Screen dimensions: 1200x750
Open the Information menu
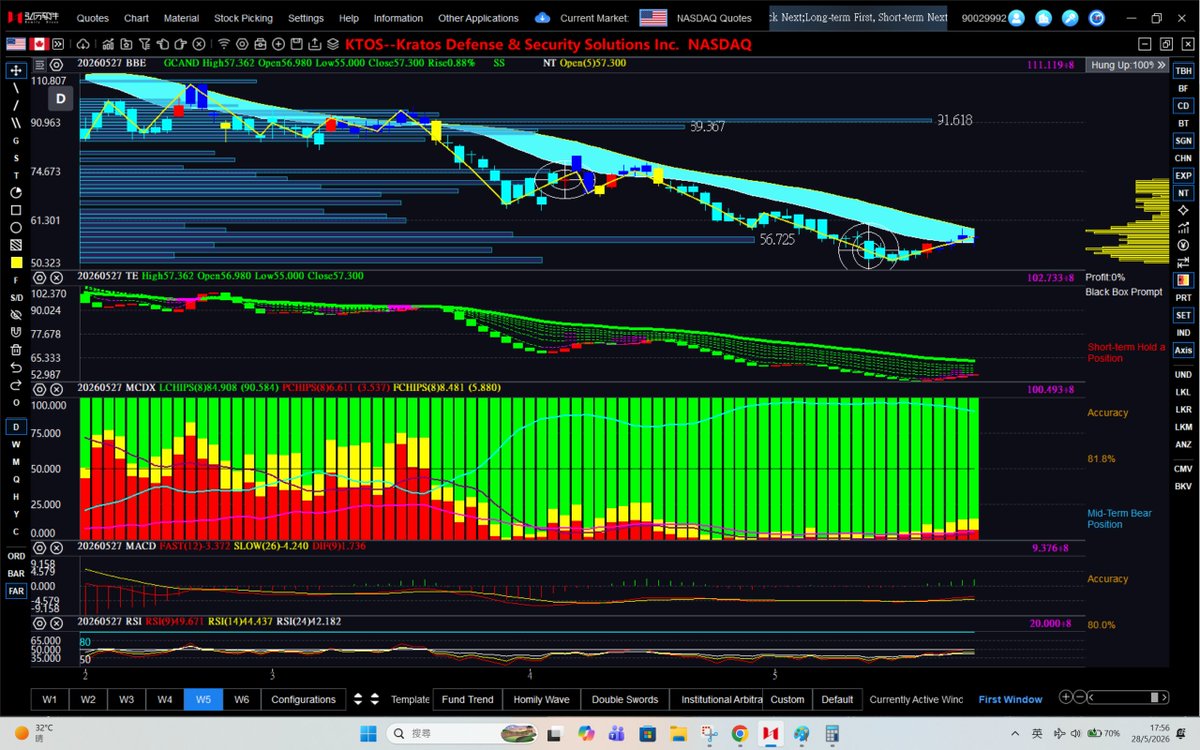pos(398,18)
